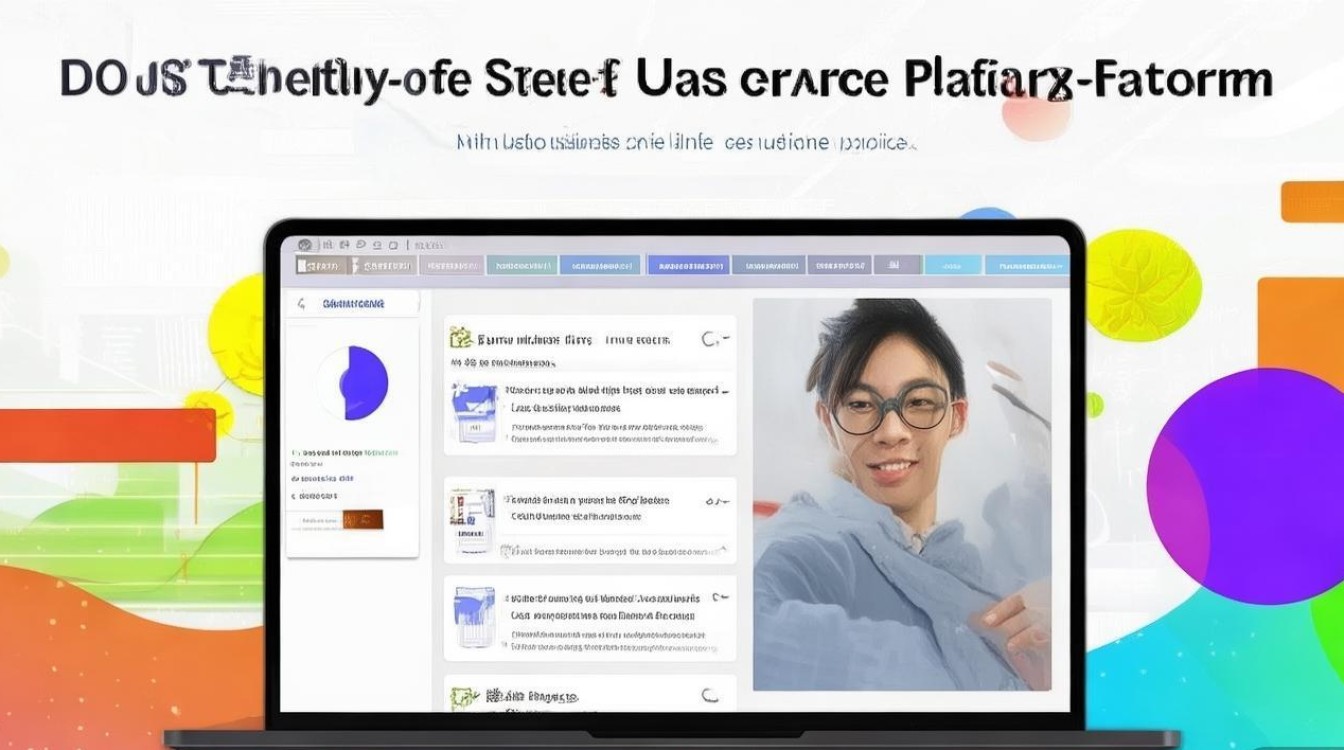Viewport: 1344px width, 750px height.
Task: Expand the options arrow on the second list card
Action: click(x=714, y=500)
